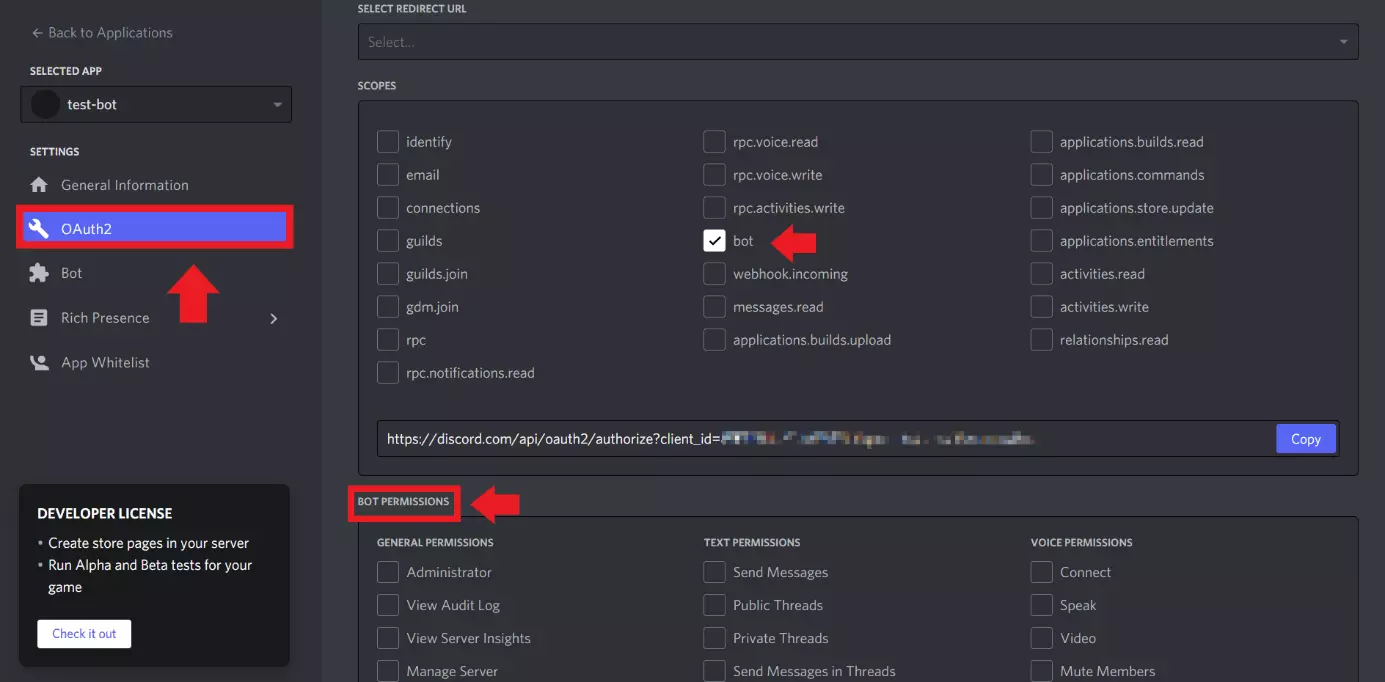Open the test-bot selected app dropdown
This screenshot has height=682, width=1385.
[x=156, y=104]
